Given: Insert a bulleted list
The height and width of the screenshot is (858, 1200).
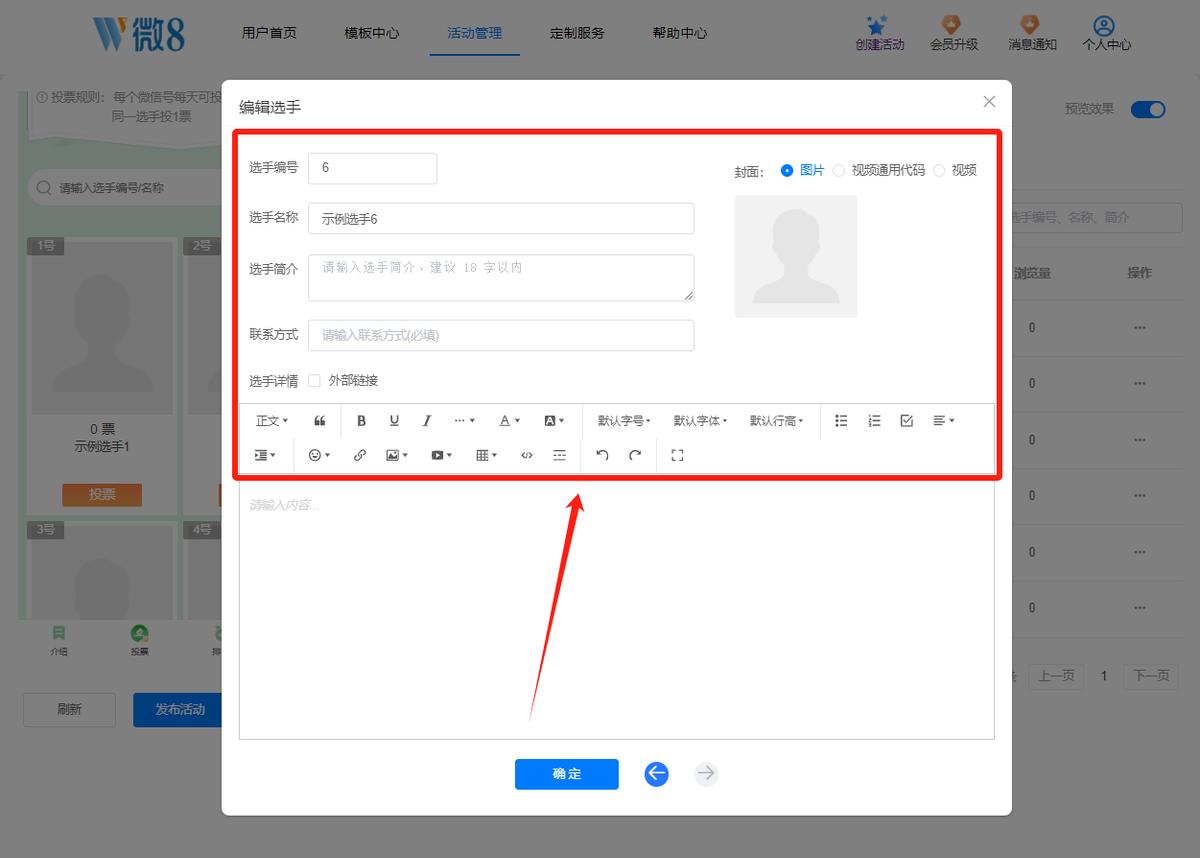Looking at the screenshot, I should pyautogui.click(x=841, y=421).
